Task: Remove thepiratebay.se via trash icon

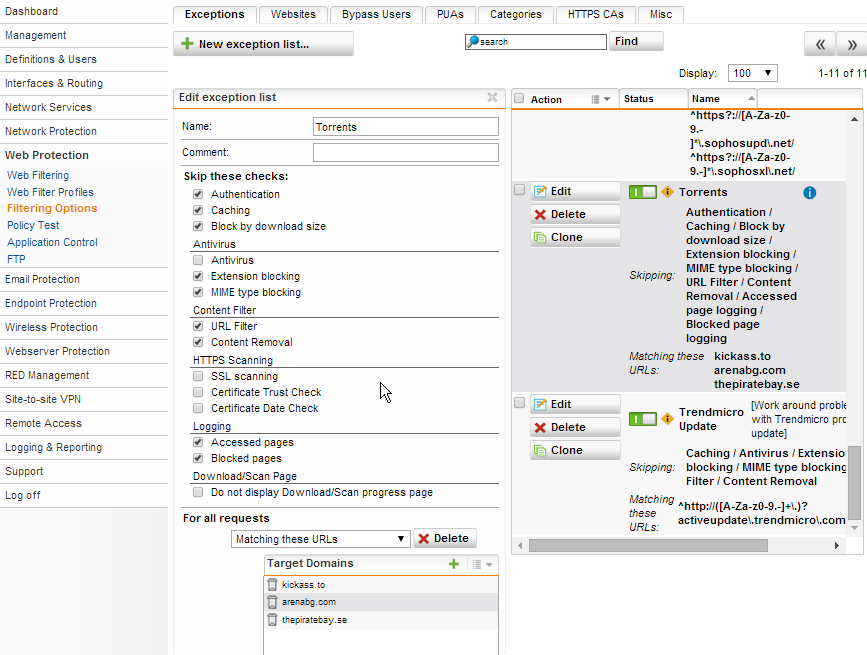Action: click(272, 620)
